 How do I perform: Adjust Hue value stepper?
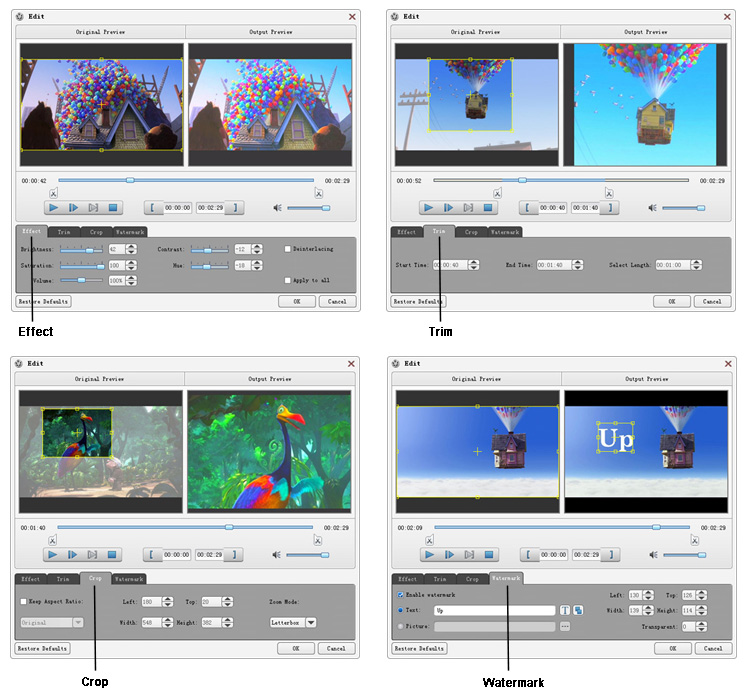(x=257, y=265)
